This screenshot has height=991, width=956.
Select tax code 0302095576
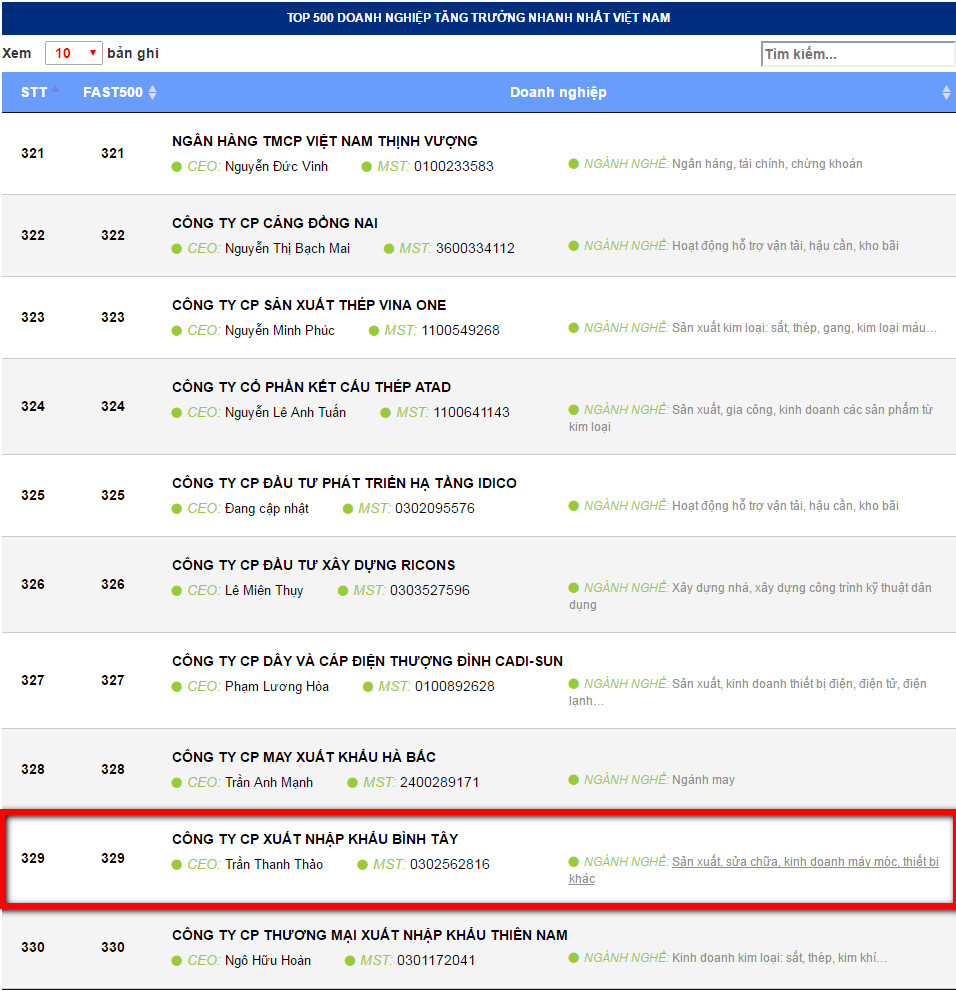click(435, 509)
